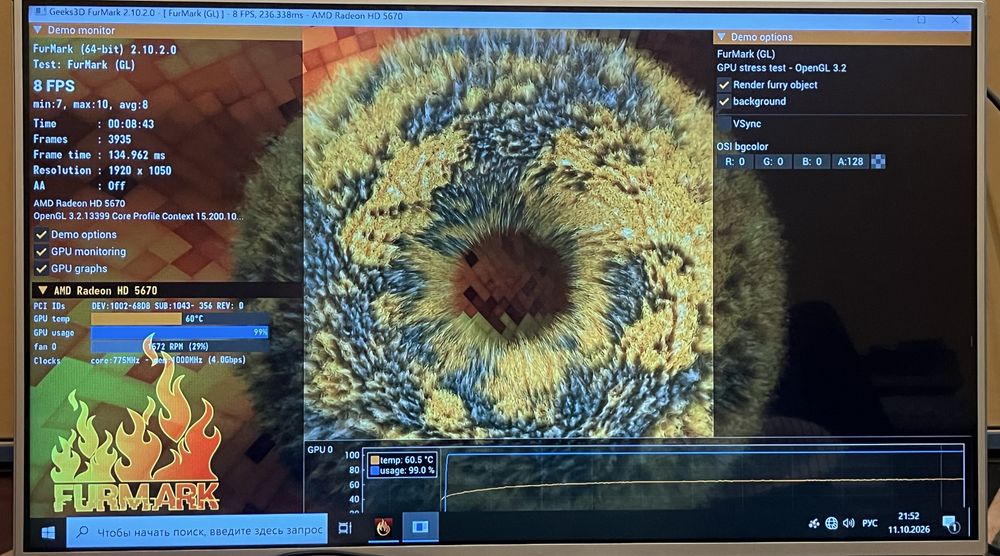Click the B: 0 color value field
Screen dimensions: 1000x556
811,162
